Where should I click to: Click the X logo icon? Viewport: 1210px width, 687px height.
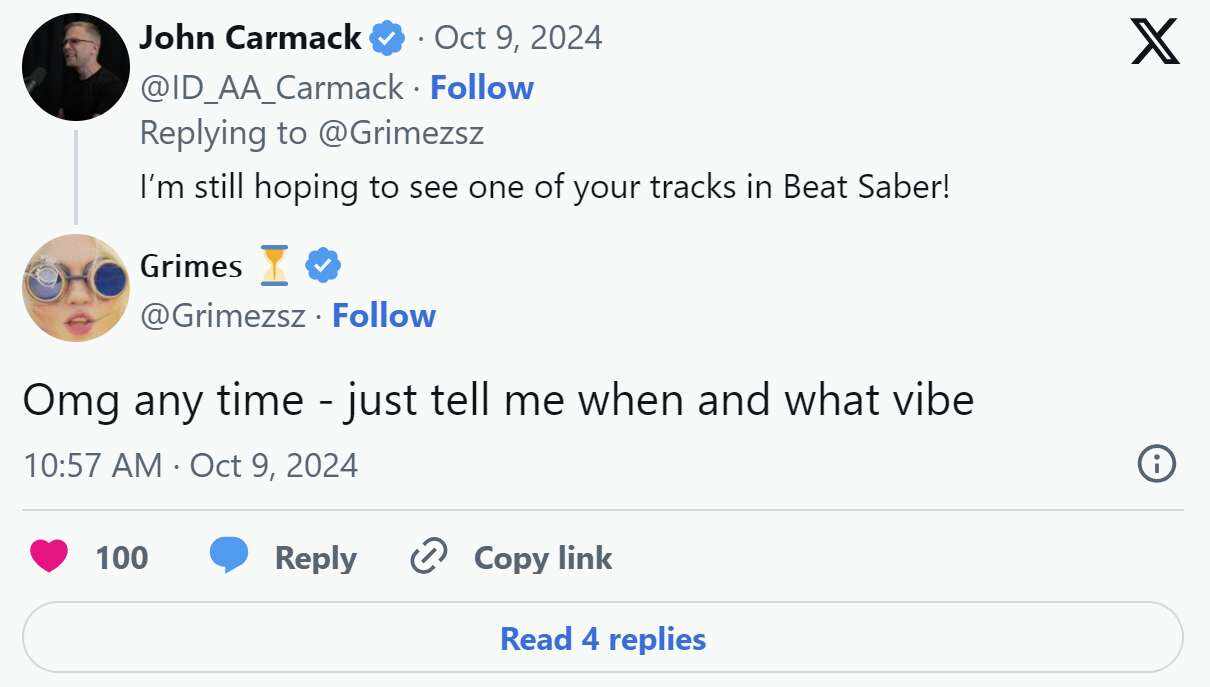click(1155, 41)
